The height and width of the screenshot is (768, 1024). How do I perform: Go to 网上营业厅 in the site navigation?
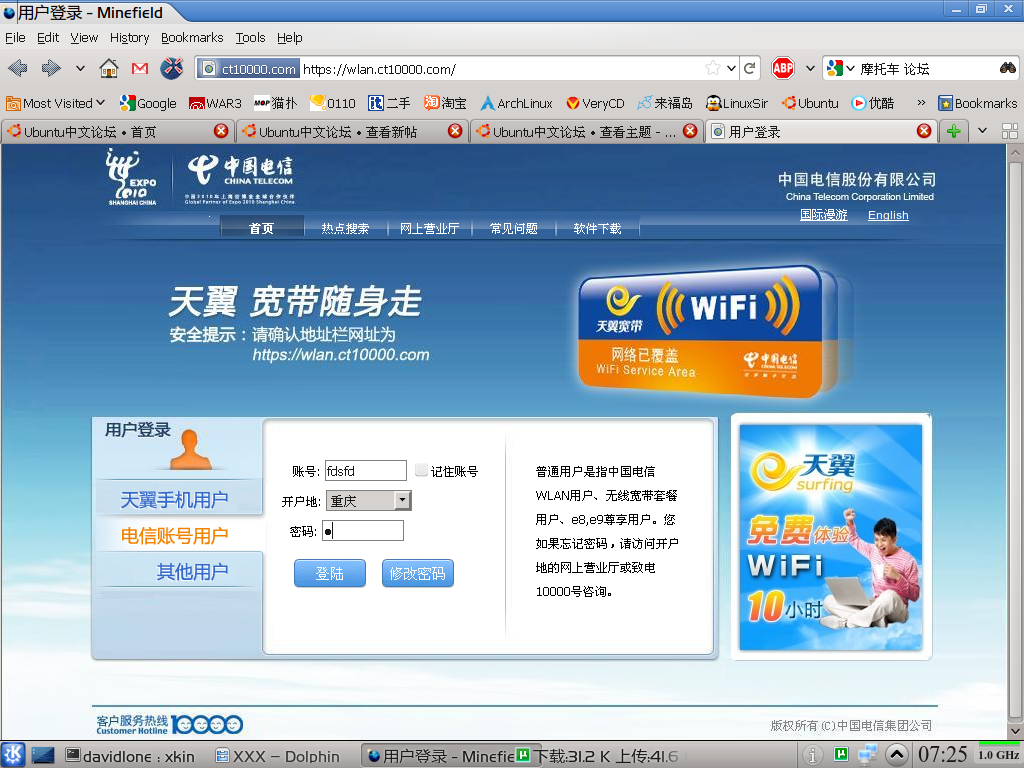click(429, 229)
